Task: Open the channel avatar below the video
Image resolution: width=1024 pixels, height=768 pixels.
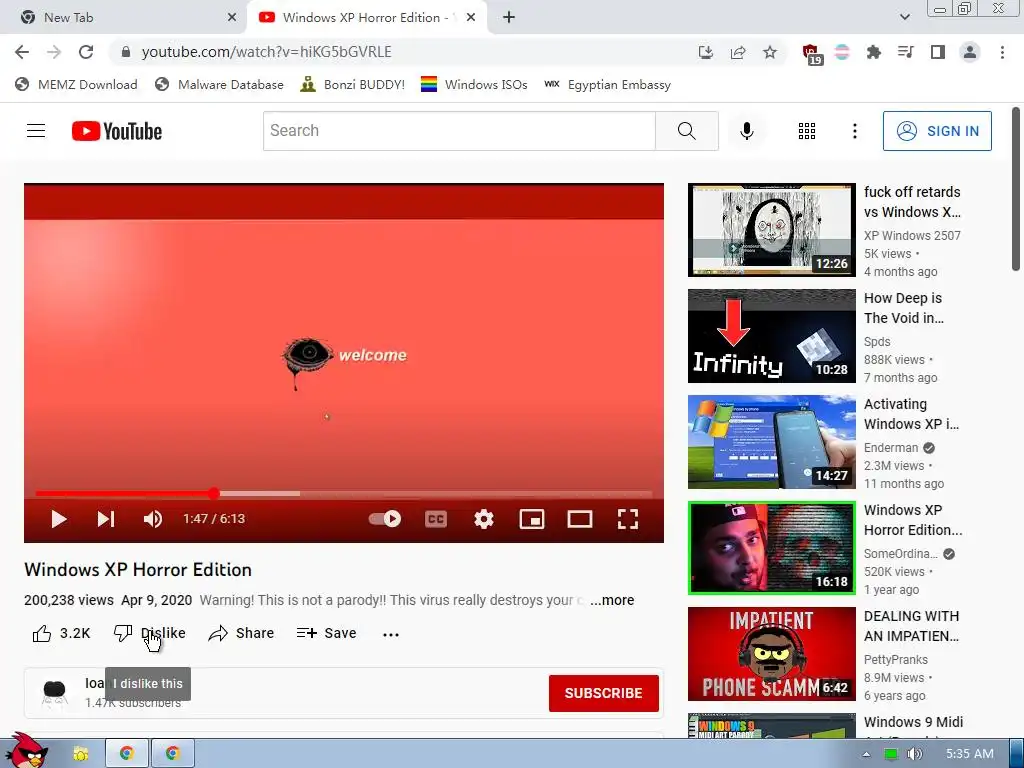Action: (x=55, y=694)
